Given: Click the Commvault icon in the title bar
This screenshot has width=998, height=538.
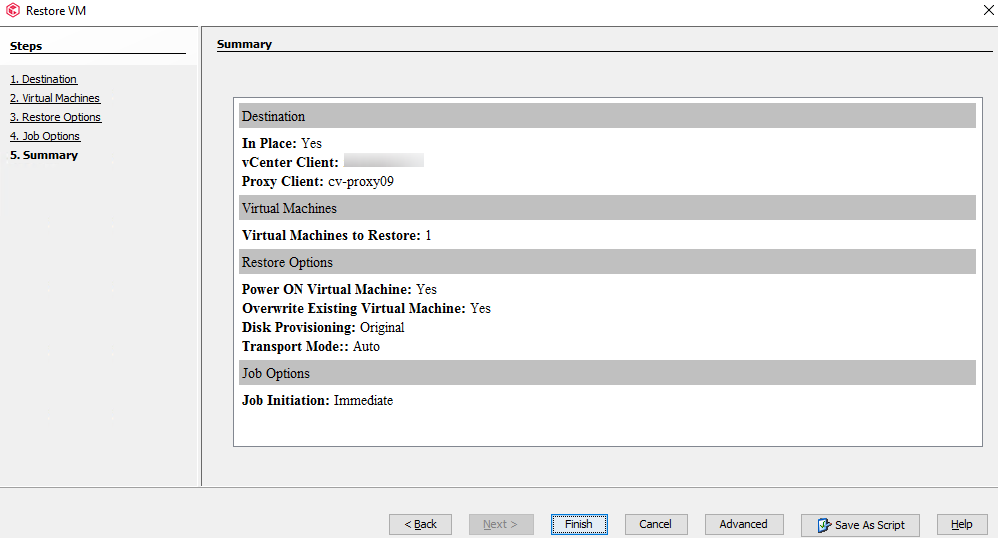Looking at the screenshot, I should tap(13, 10).
